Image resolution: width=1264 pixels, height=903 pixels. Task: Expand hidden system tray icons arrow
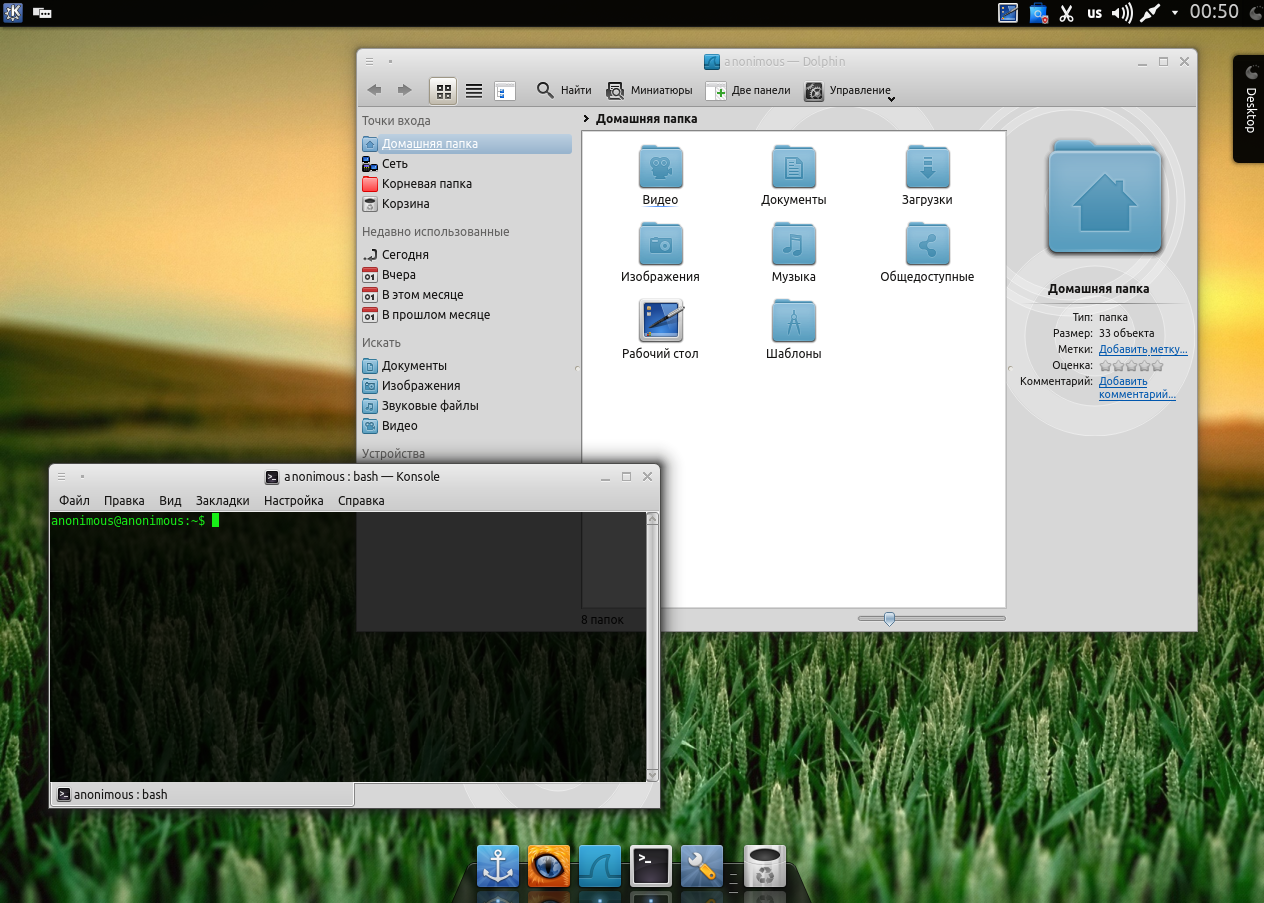pyautogui.click(x=1175, y=13)
